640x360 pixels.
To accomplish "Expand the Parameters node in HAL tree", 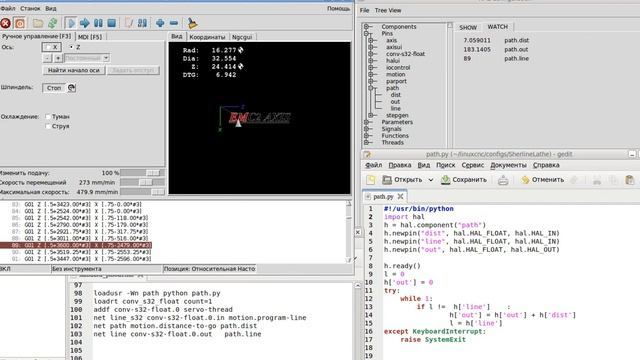I will tap(366, 122).
